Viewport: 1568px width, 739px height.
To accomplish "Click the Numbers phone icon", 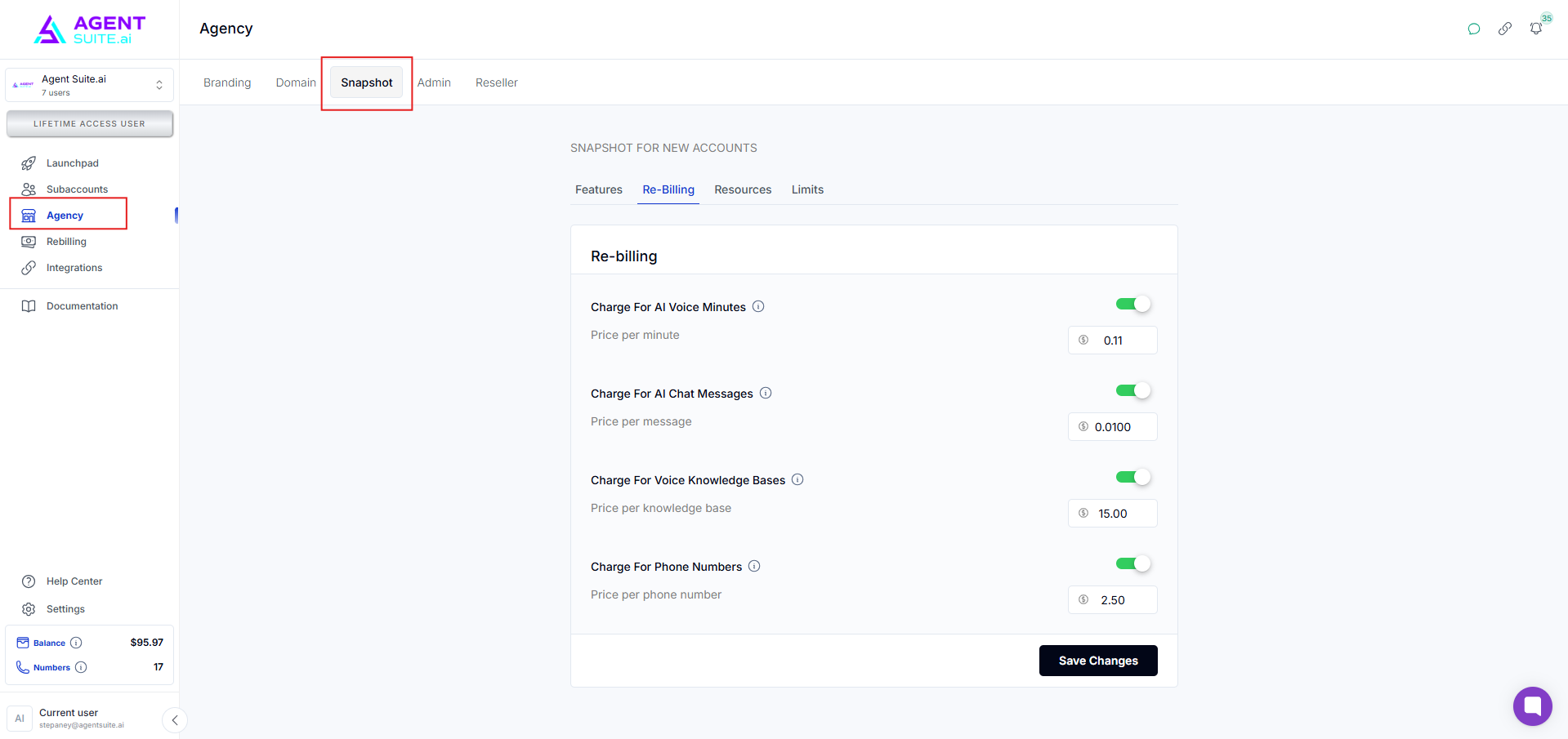I will click(x=23, y=667).
